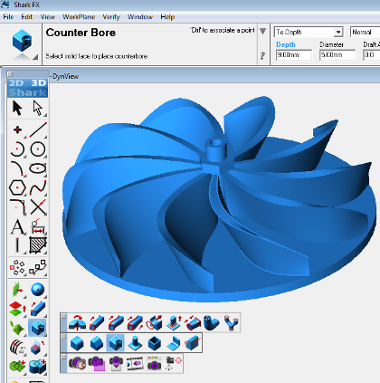
Task: Click the Depth value field
Action: pyautogui.click(x=294, y=55)
